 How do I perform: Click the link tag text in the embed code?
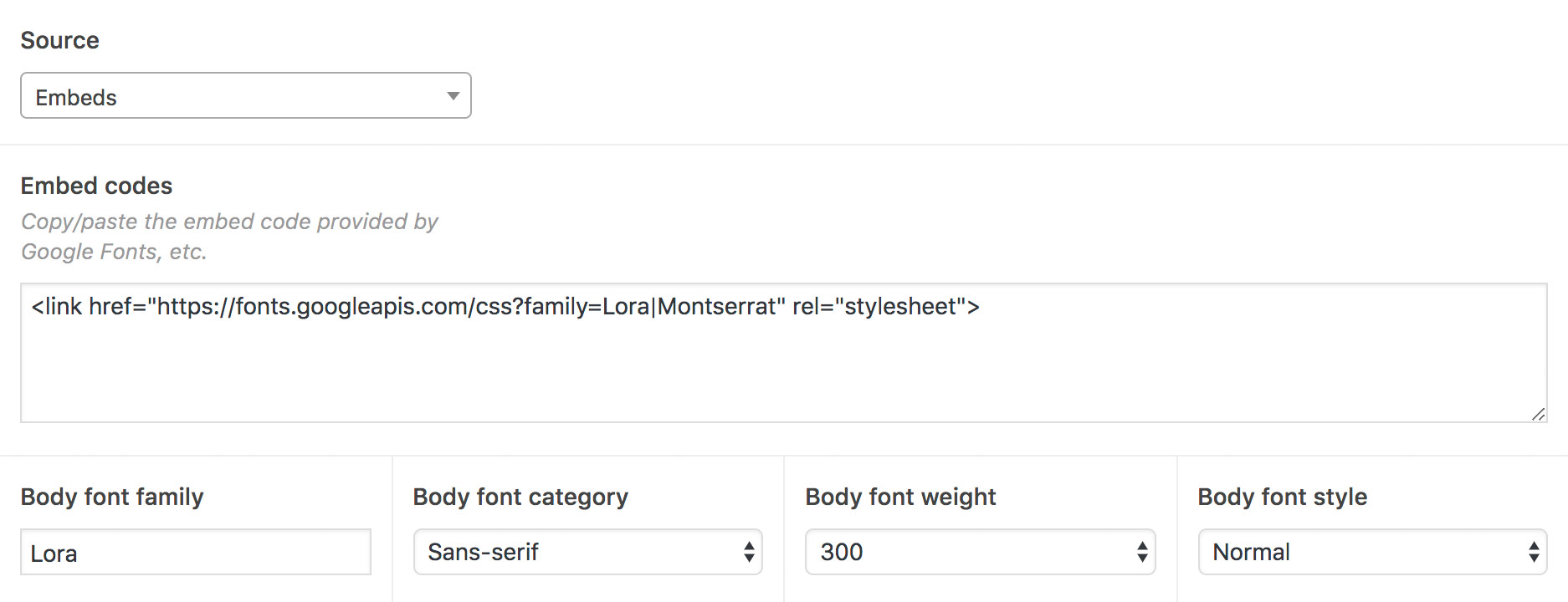[x=505, y=307]
